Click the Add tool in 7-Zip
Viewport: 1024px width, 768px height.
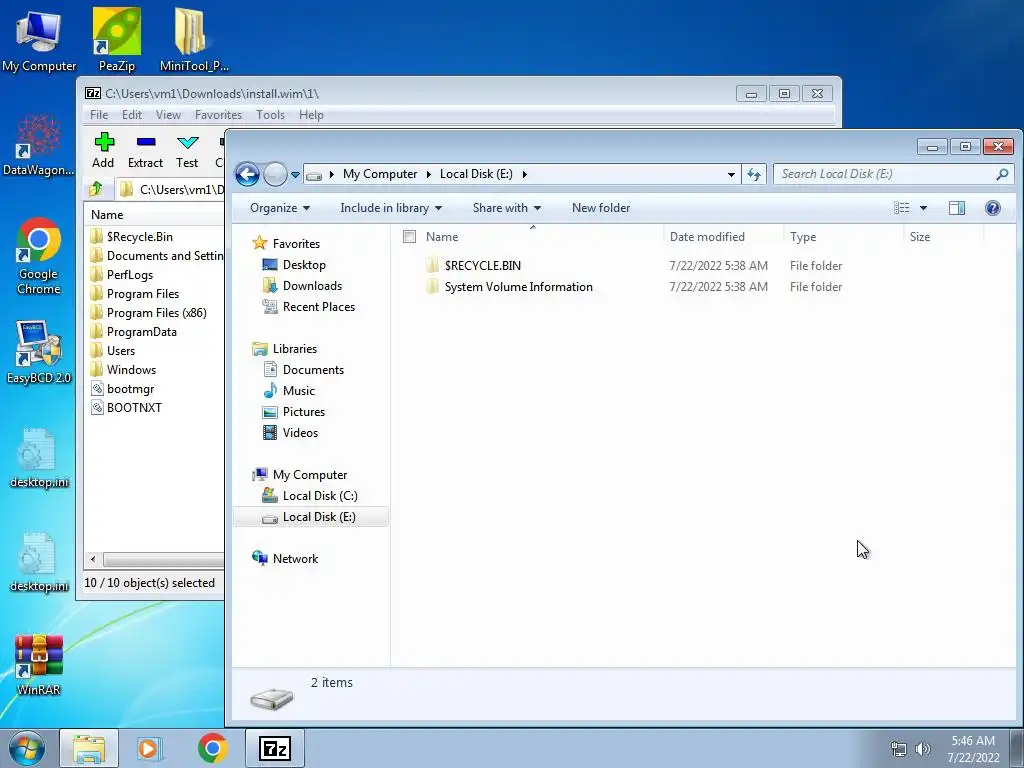tap(103, 150)
